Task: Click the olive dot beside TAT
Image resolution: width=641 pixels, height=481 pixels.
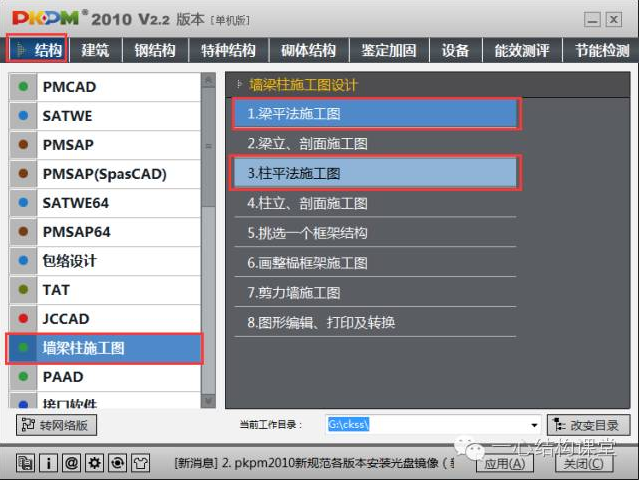Action: [23, 290]
